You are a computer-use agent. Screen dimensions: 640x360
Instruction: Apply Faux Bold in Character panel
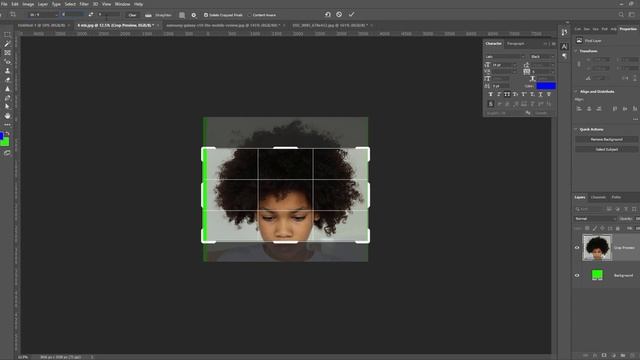coord(491,94)
